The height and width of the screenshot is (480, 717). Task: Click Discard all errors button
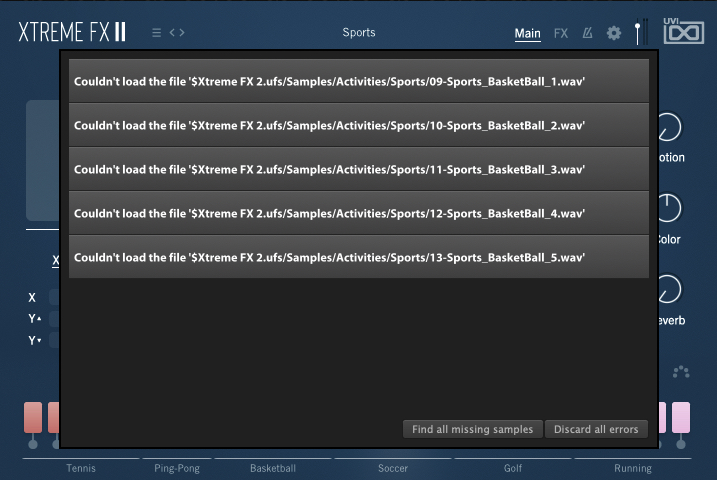click(596, 429)
